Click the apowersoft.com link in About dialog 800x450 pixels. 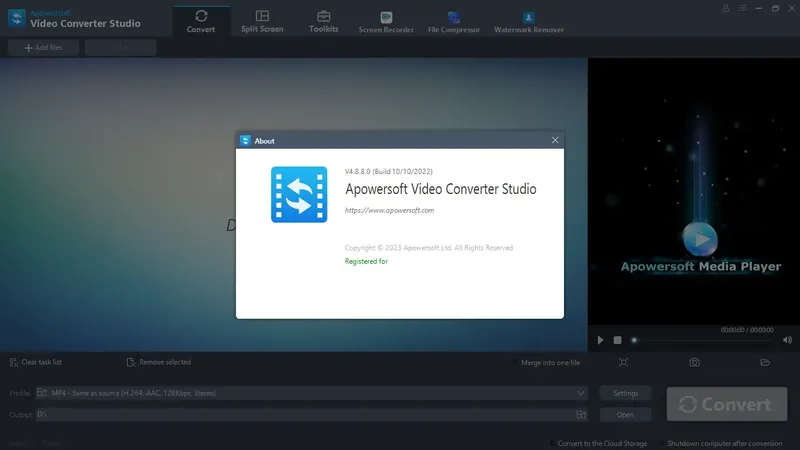[x=389, y=210]
